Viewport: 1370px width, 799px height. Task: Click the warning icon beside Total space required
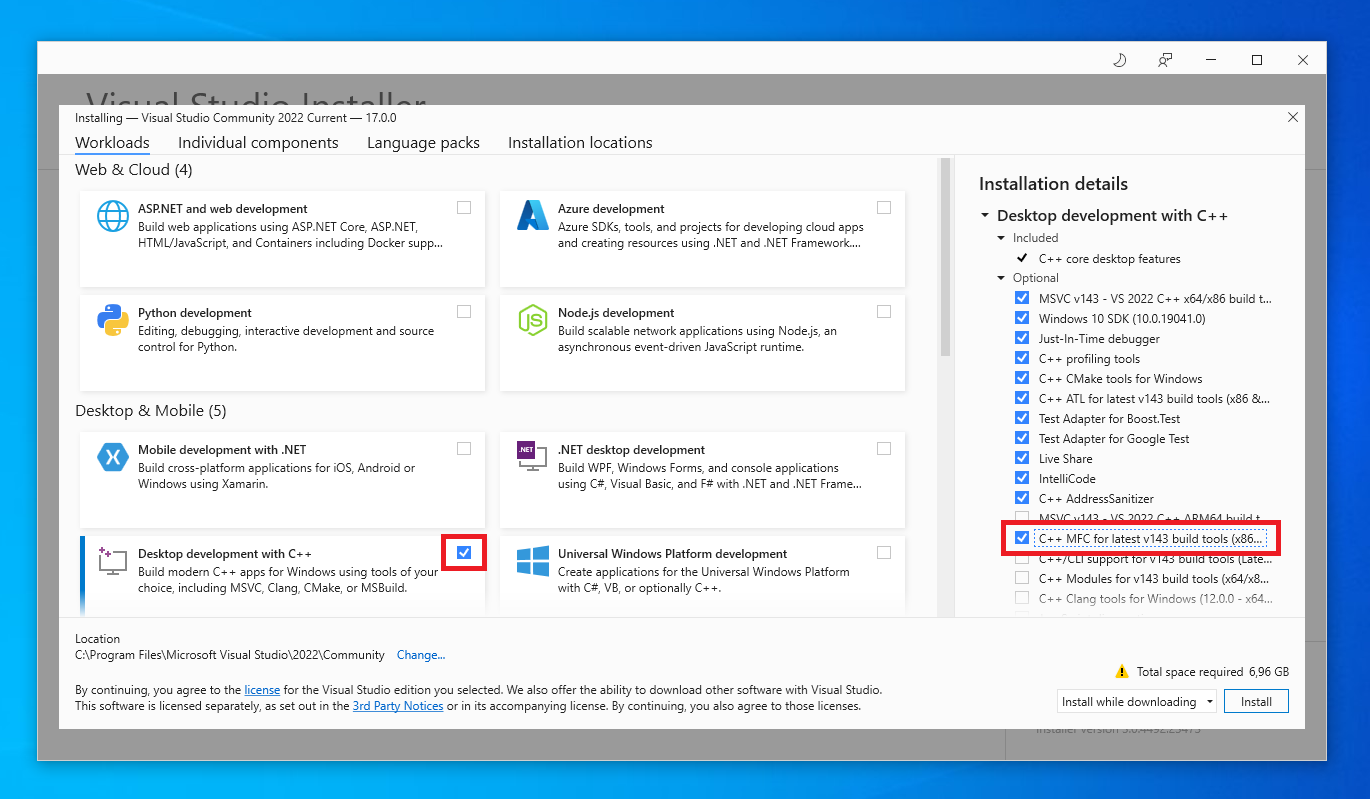pos(1123,672)
